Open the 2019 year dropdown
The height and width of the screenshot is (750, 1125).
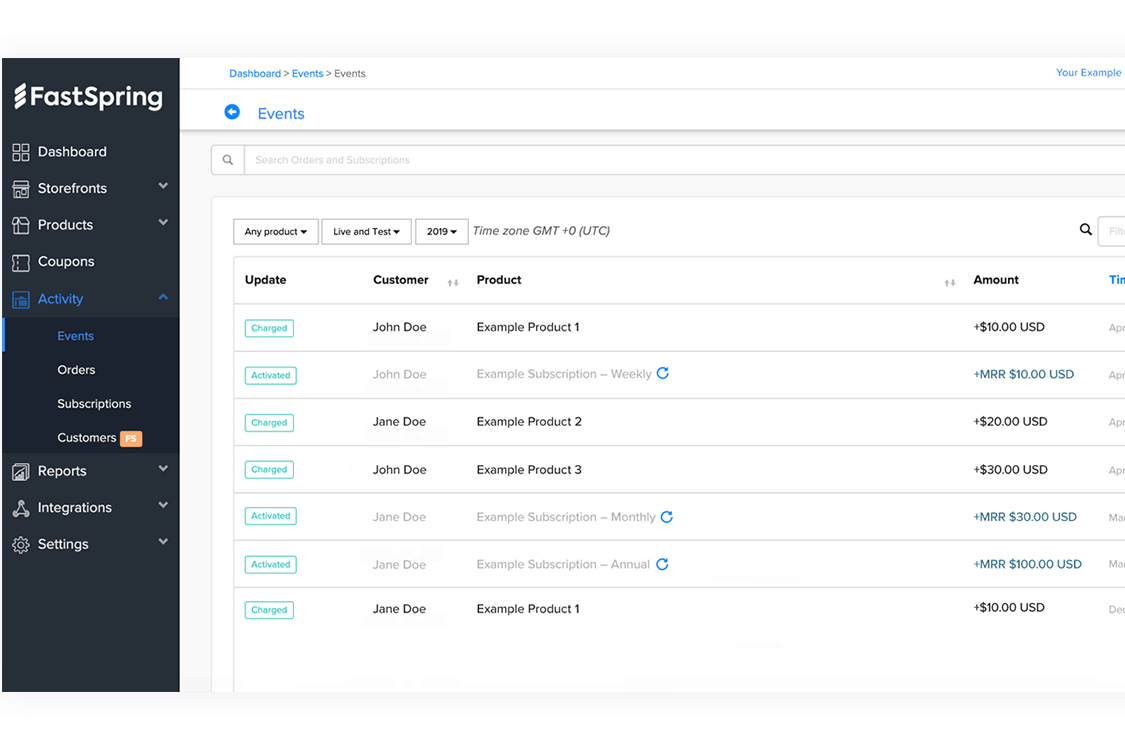tap(441, 232)
